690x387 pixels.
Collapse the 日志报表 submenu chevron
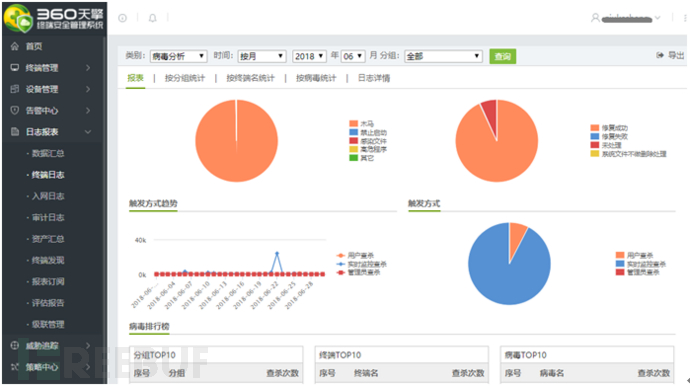88,132
